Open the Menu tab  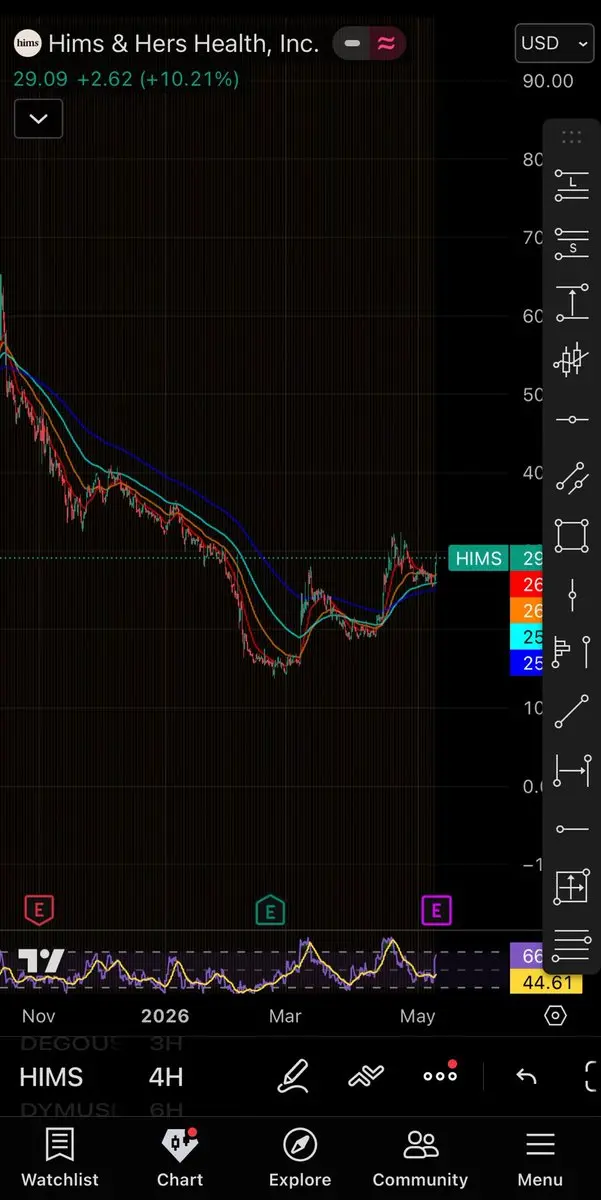(540, 1159)
